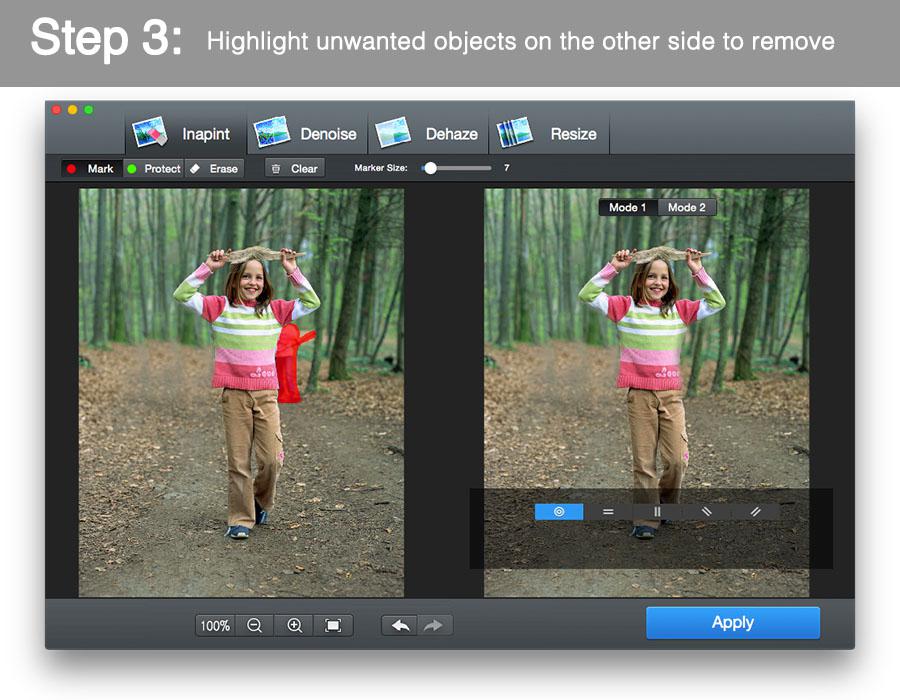Image resolution: width=900 pixels, height=700 pixels.
Task: Click the Inpaint eraser photo icon
Action: pos(149,133)
